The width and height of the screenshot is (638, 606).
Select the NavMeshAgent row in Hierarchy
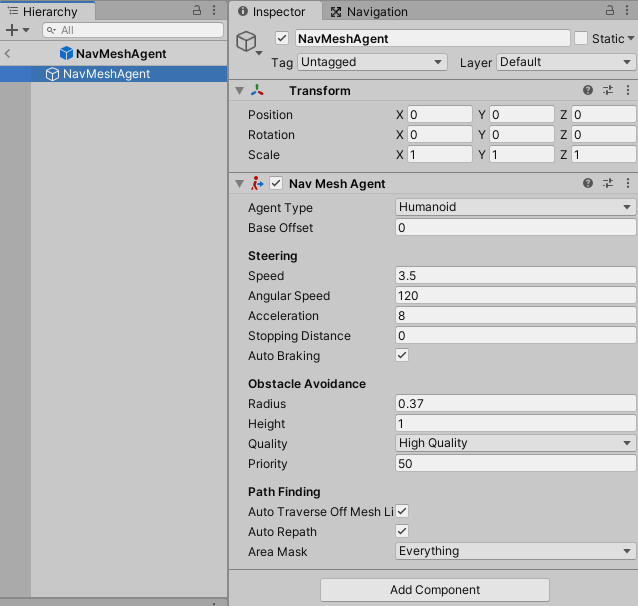(114, 74)
